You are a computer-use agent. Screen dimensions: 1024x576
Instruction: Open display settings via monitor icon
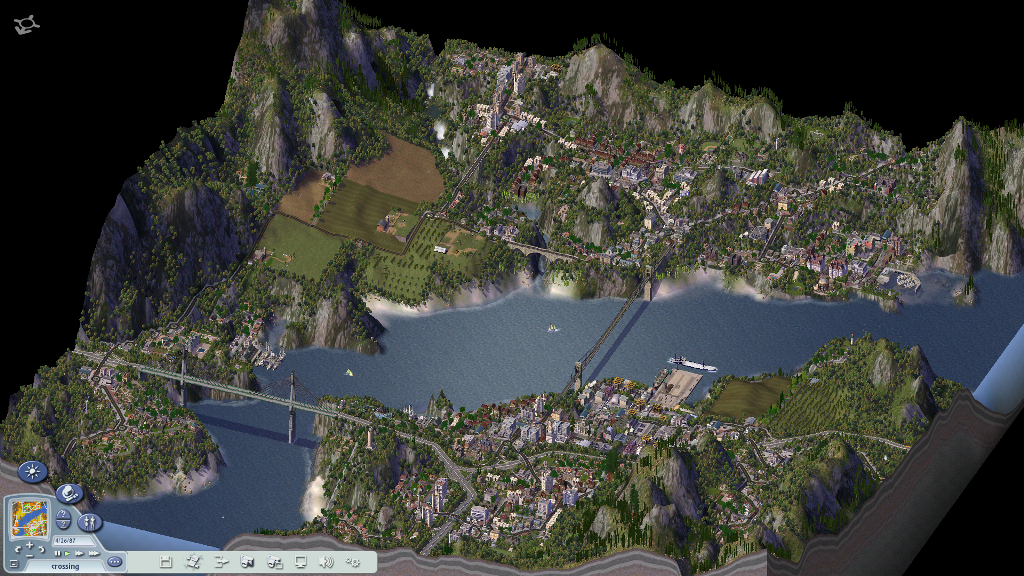pos(300,562)
